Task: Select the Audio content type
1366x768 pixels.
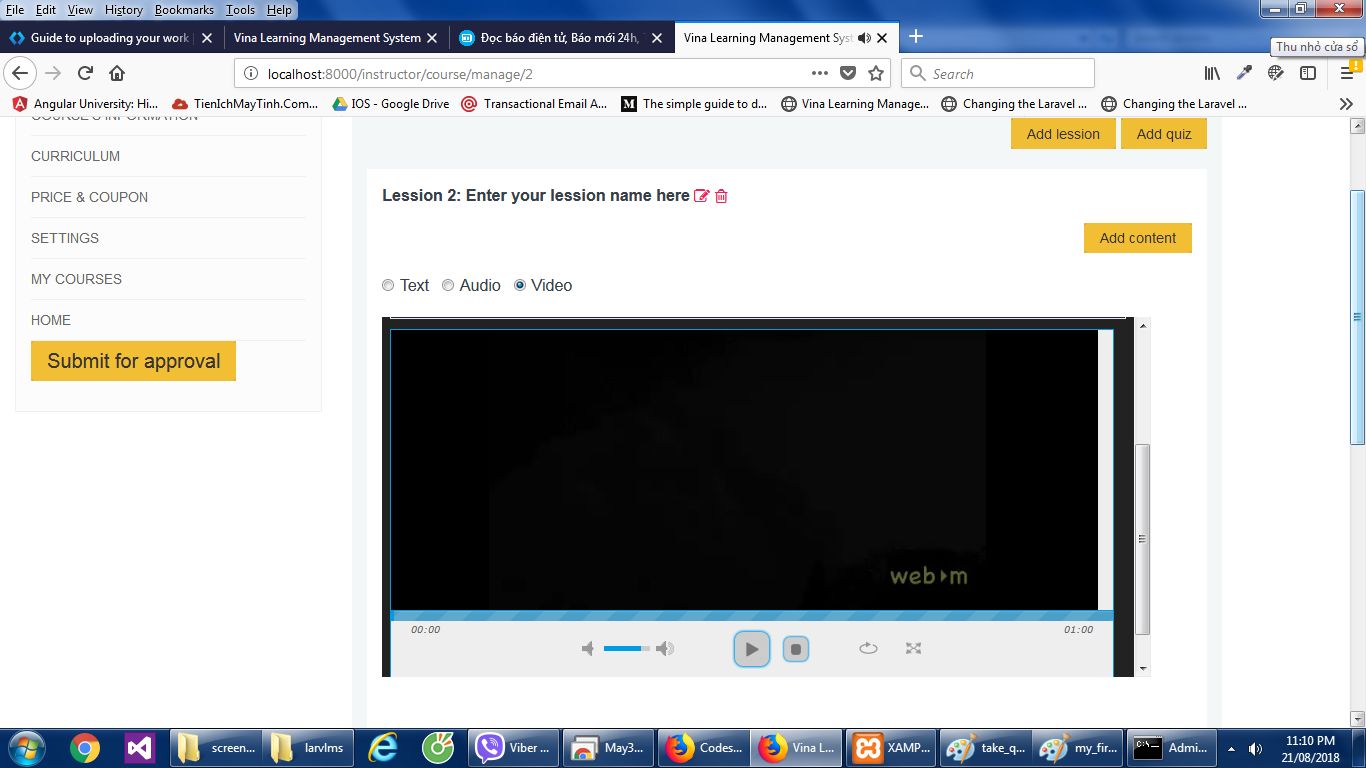Action: (448, 286)
